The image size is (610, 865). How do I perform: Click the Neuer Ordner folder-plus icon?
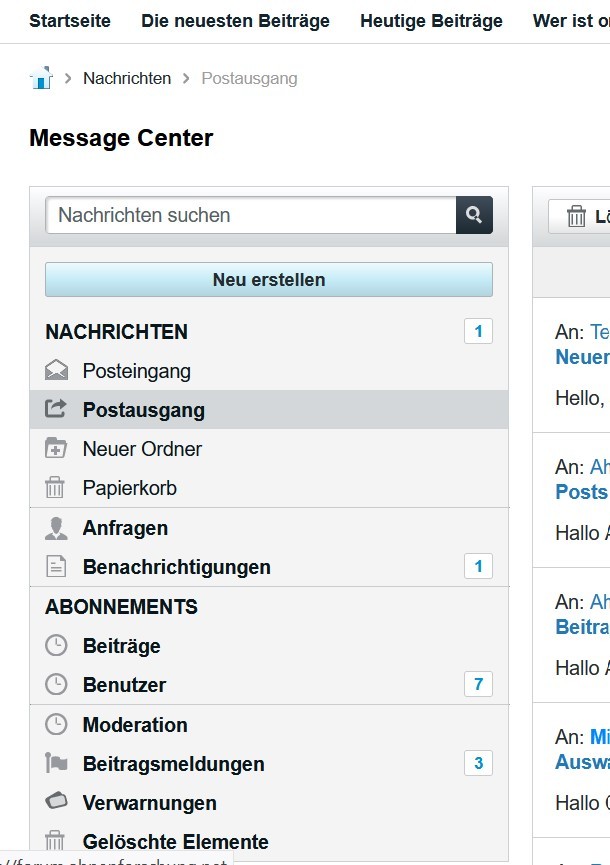click(57, 449)
